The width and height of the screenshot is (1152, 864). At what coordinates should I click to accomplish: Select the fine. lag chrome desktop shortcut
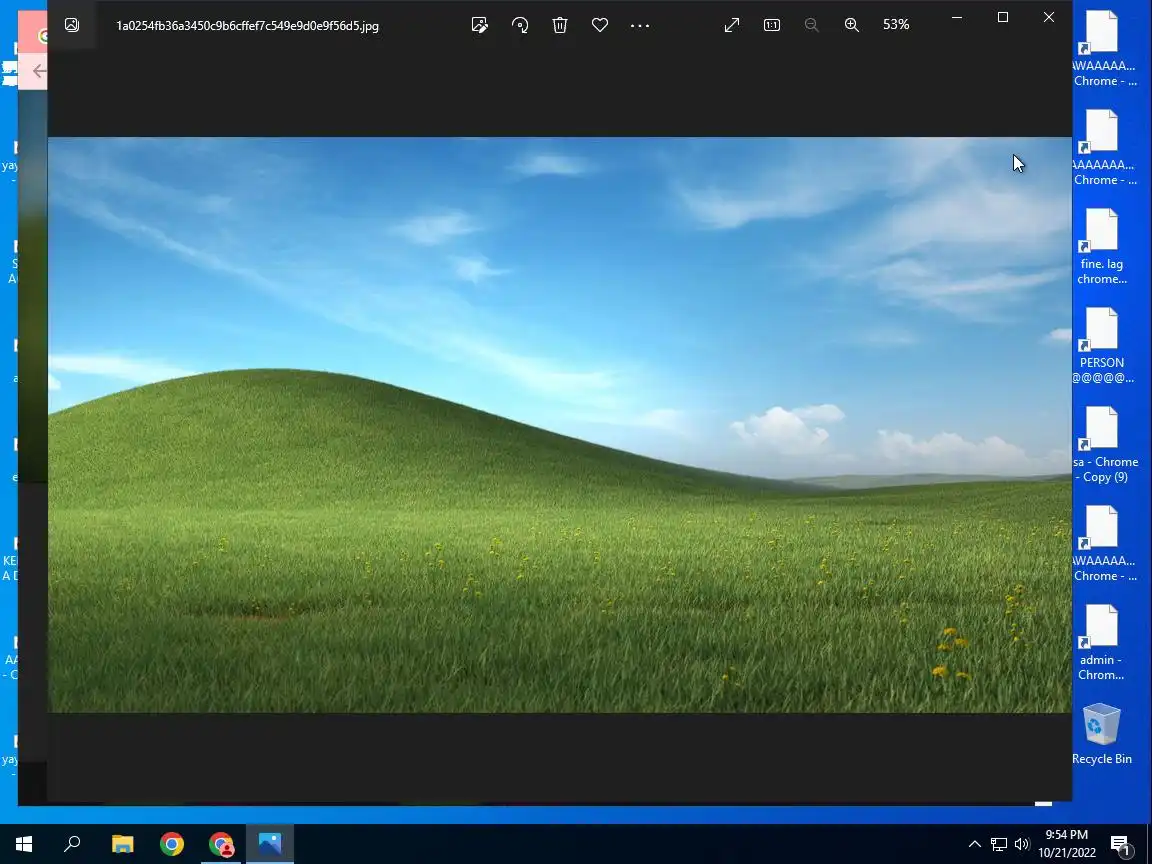coord(1101,247)
